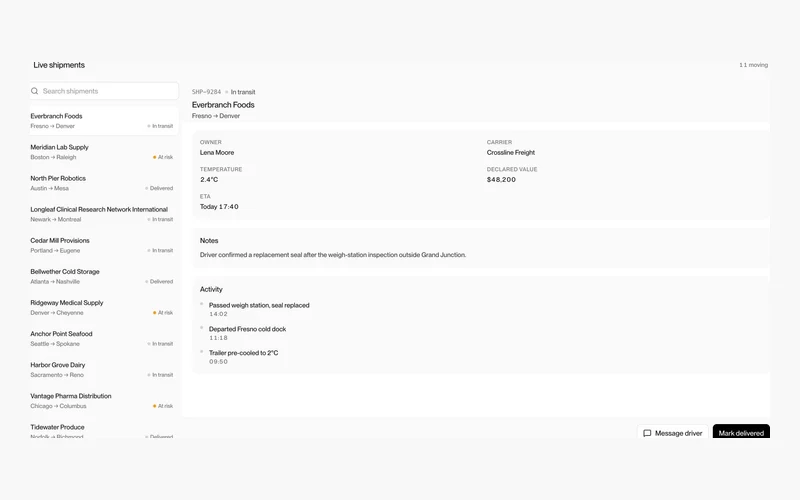Click the activity bullet beside Trailer pre-cooled

pyautogui.click(x=202, y=351)
